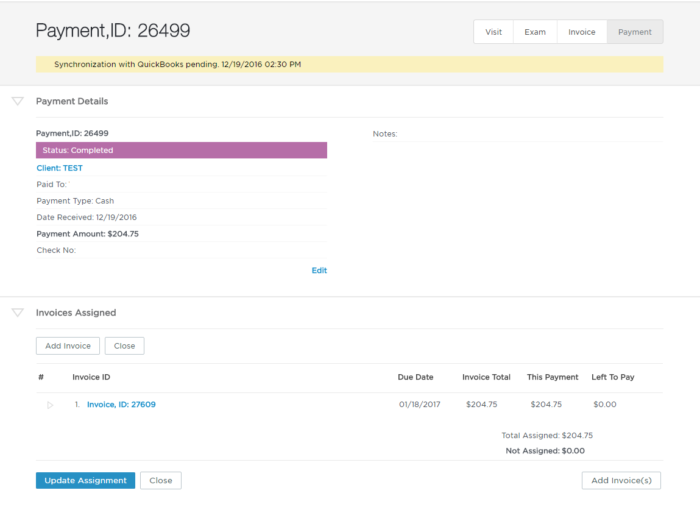Switch to the Visit tab
Image resolution: width=700 pixels, height=507 pixels.
493,32
